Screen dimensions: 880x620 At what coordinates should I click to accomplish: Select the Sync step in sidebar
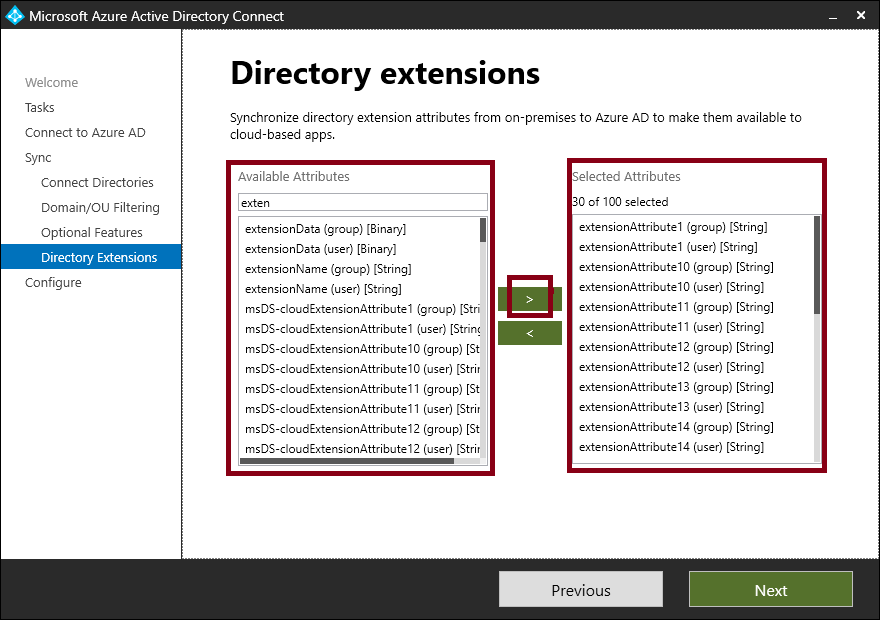coord(38,158)
